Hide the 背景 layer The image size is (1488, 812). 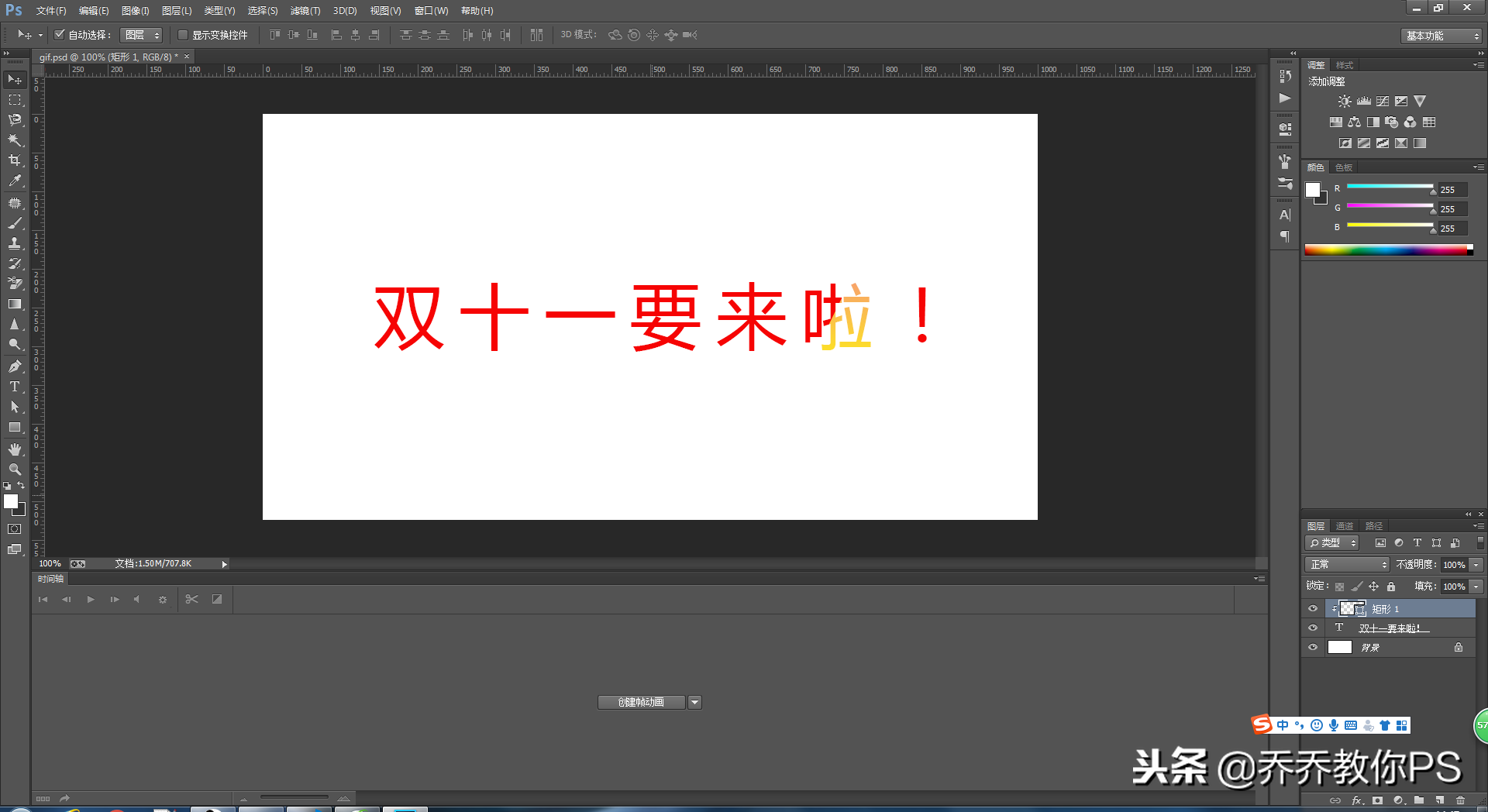pyautogui.click(x=1313, y=648)
